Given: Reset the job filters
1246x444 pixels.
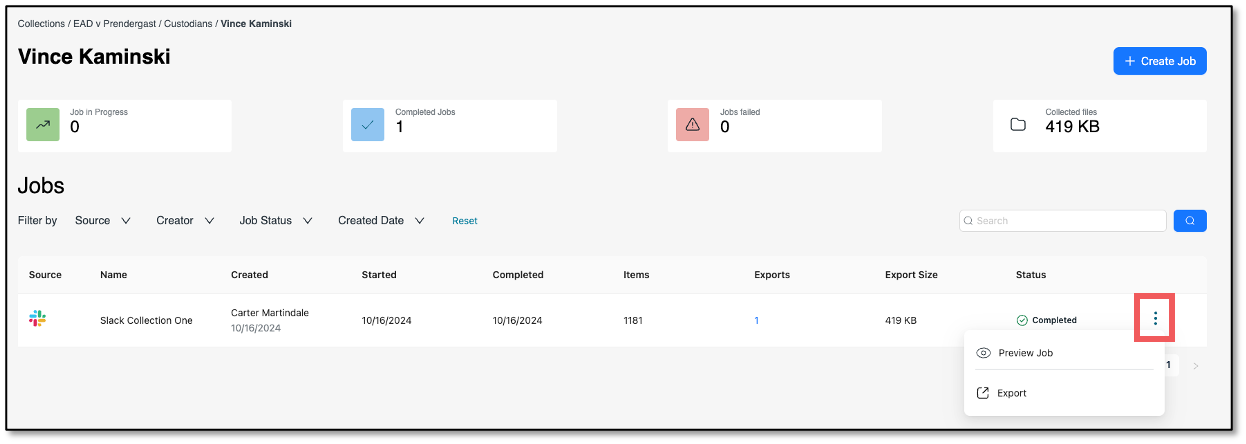Looking at the screenshot, I should coord(464,221).
